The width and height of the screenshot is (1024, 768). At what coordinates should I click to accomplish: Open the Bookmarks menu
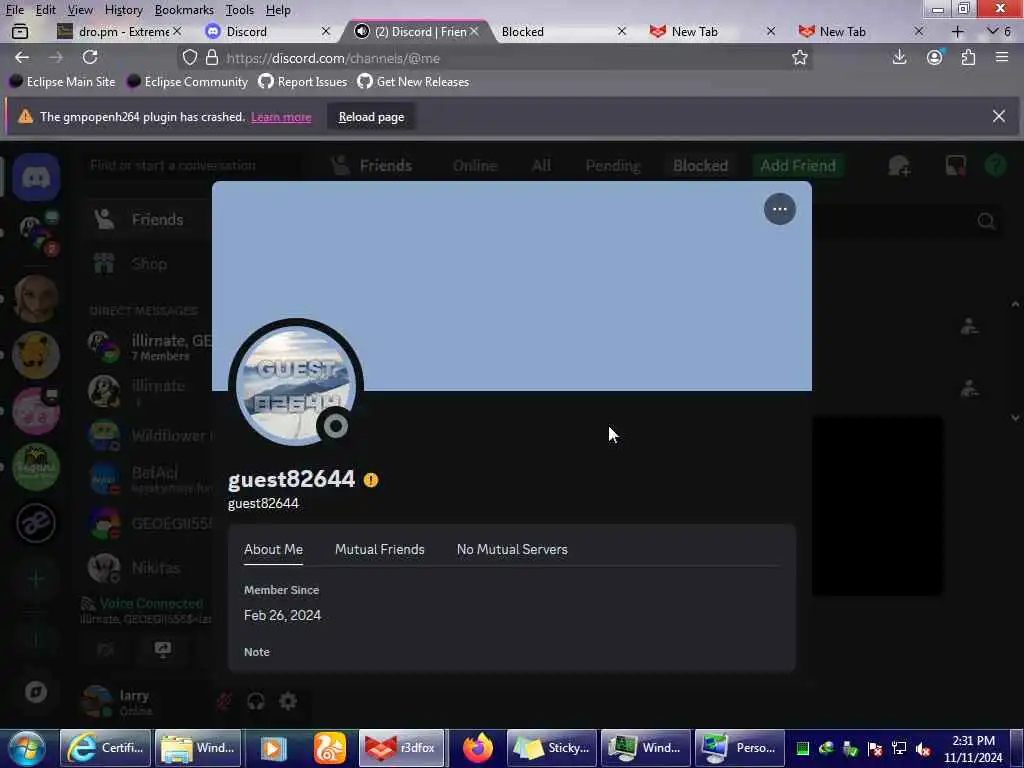(x=184, y=10)
